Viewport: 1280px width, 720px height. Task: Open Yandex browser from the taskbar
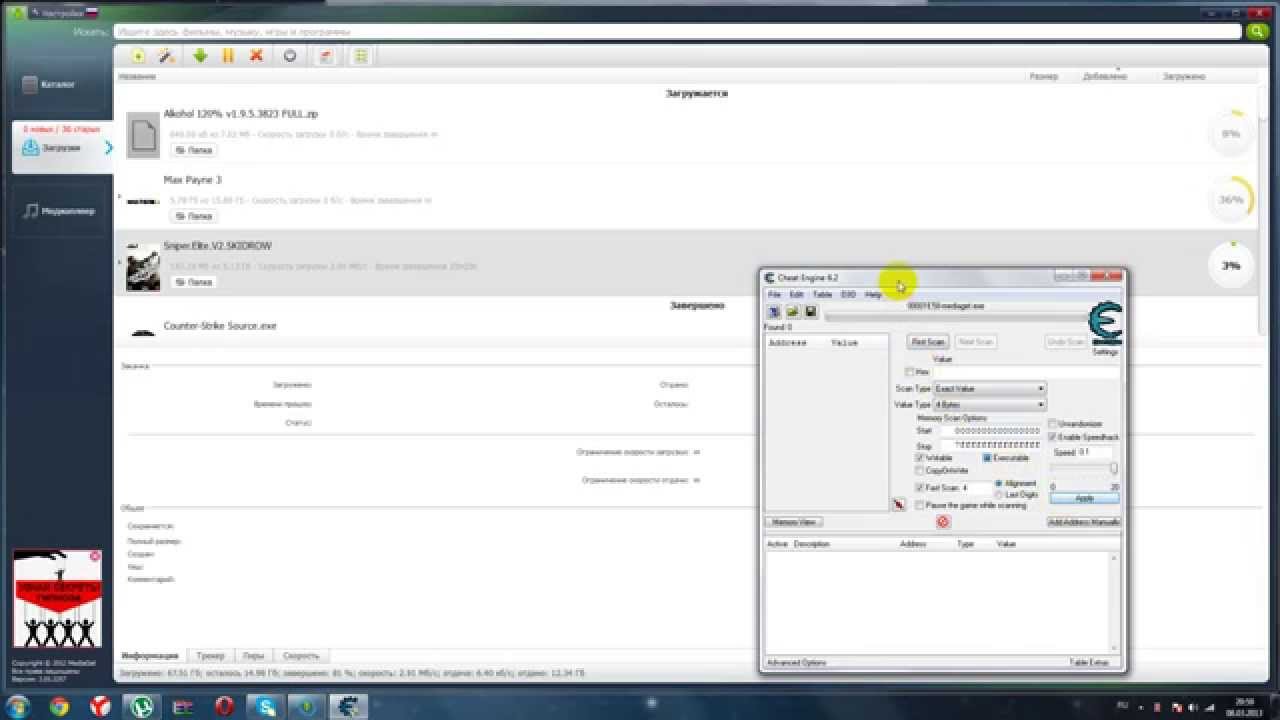pyautogui.click(x=101, y=706)
